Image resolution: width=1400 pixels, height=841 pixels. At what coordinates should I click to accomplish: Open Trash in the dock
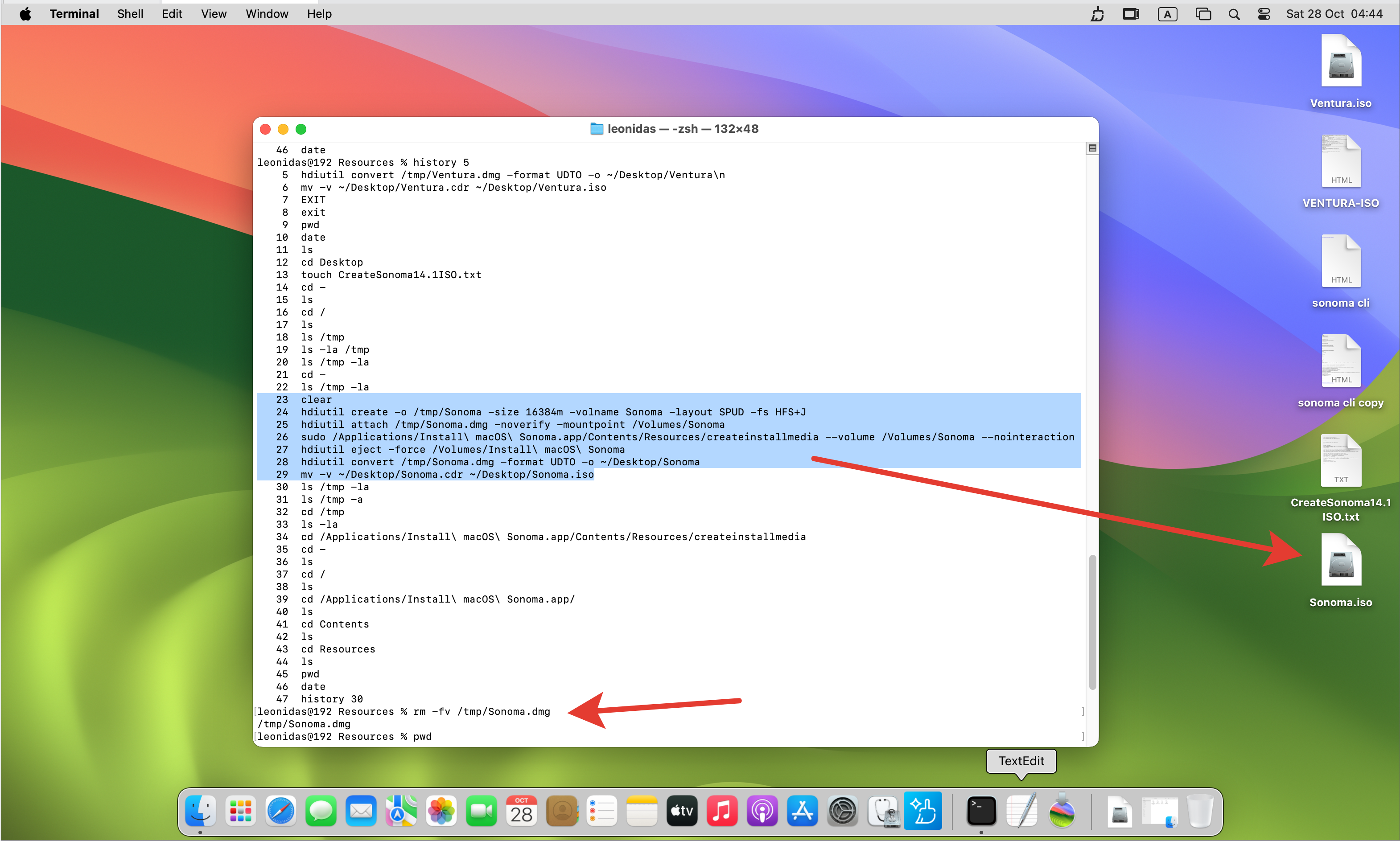[1200, 811]
